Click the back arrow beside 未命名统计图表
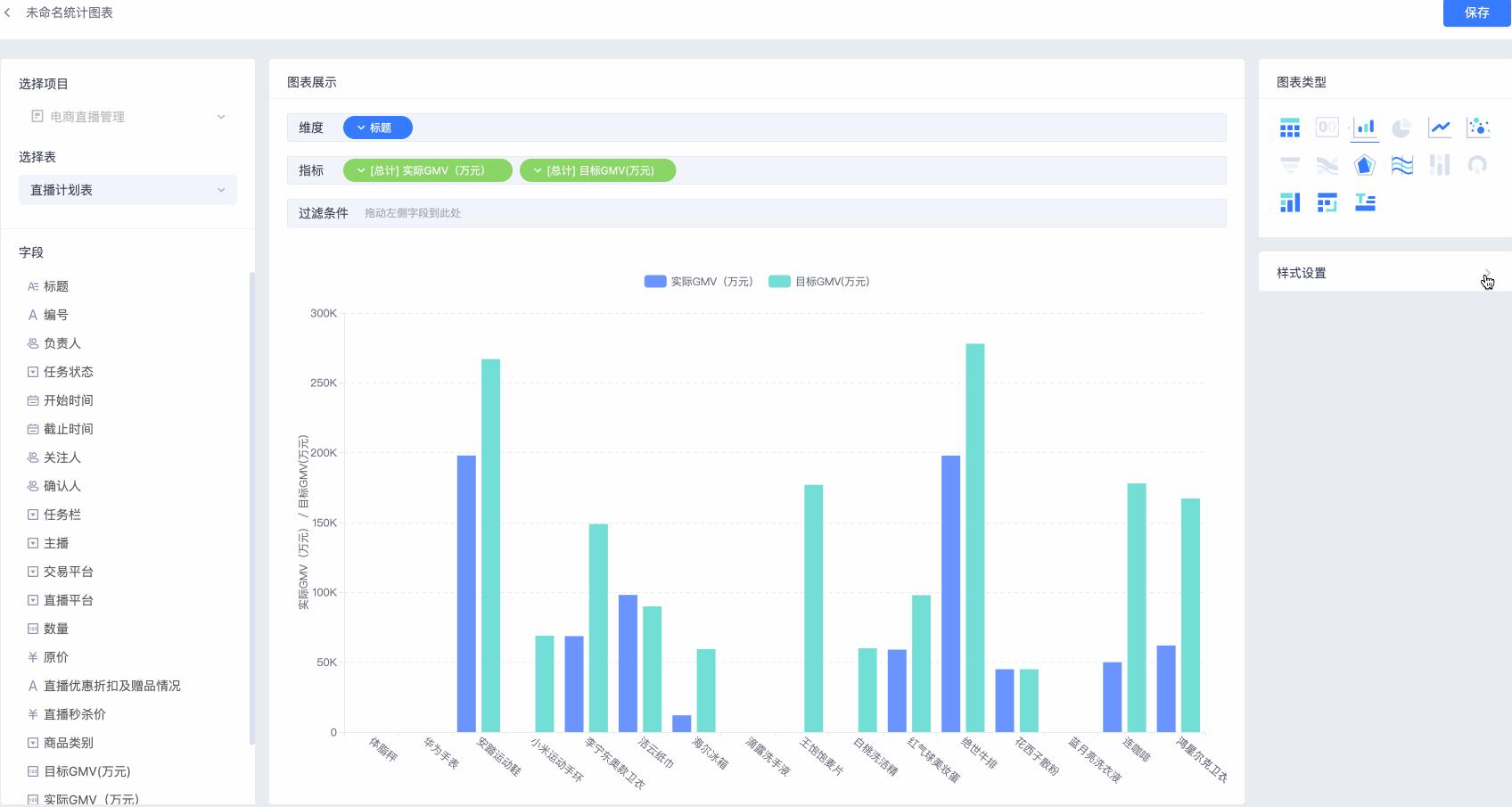The image size is (1512, 807). 8,12
